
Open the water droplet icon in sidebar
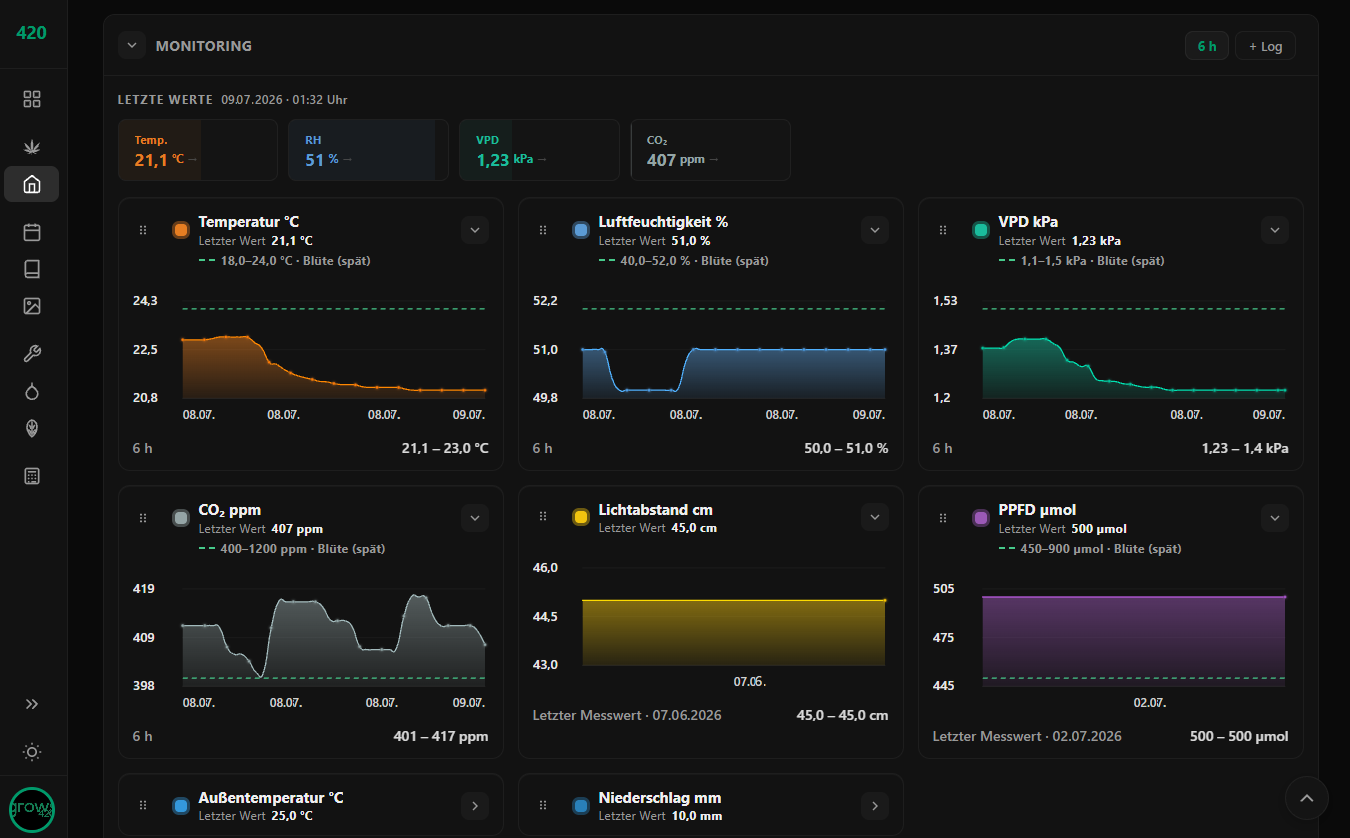[32, 391]
